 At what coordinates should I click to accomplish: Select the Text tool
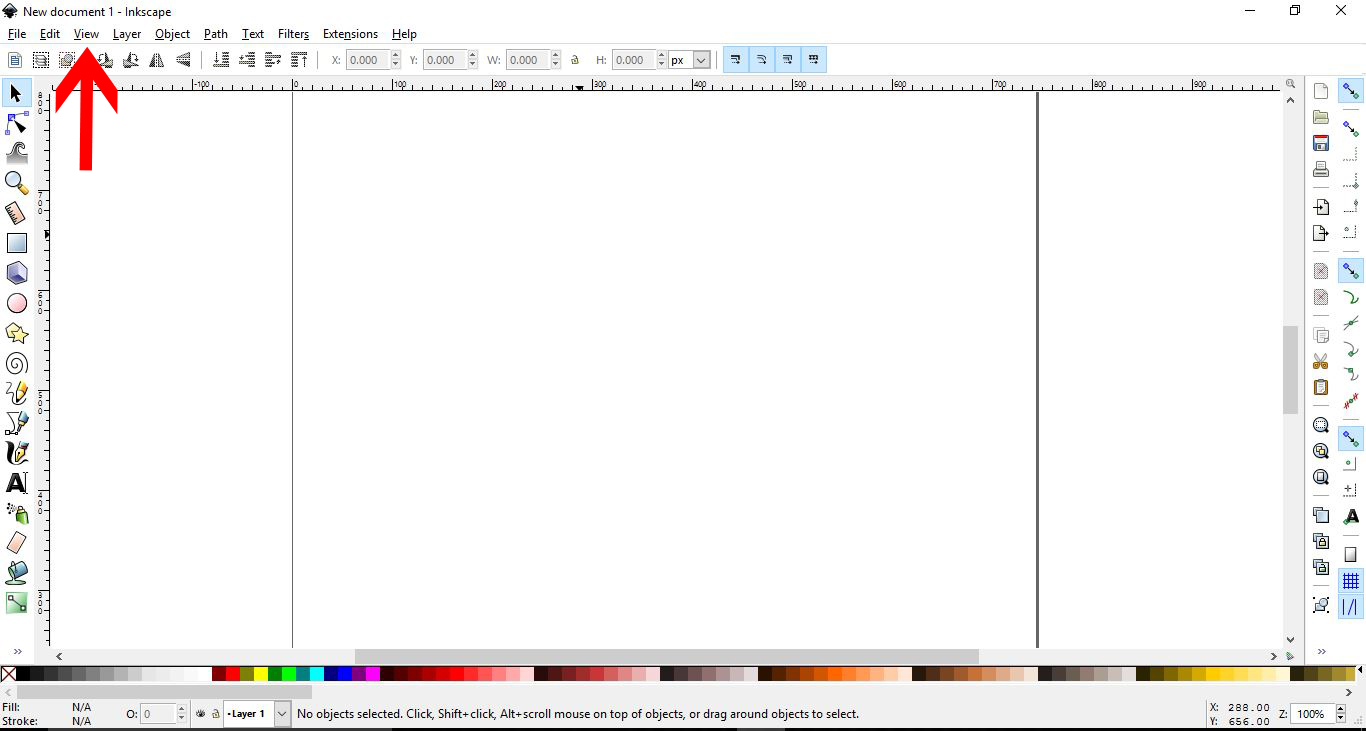click(16, 483)
